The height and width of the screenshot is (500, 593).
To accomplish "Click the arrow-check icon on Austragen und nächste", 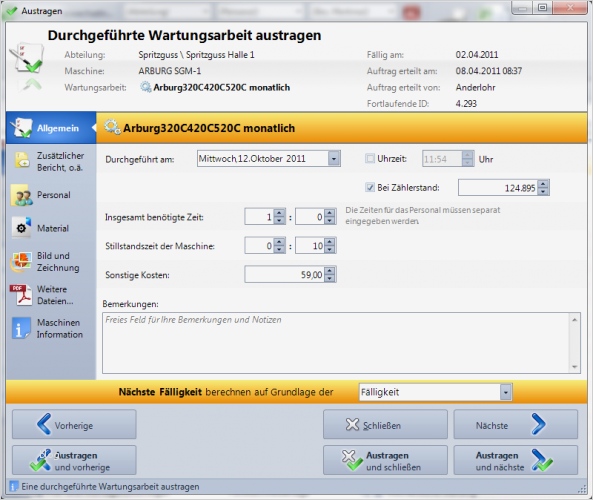I will click(541, 460).
